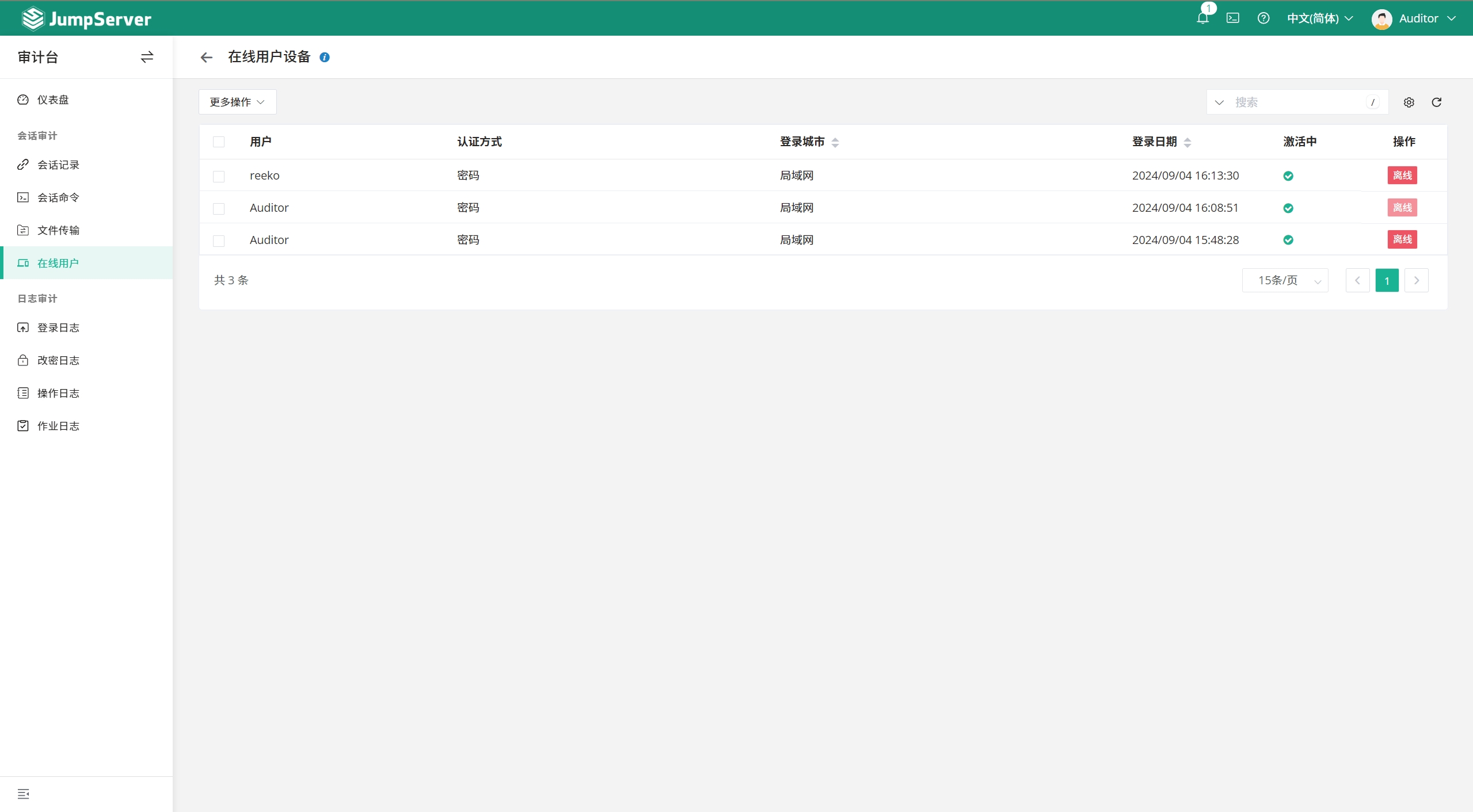Click active check for 15:48:28 Auditor row
This screenshot has width=1473, height=812.
(1288, 240)
